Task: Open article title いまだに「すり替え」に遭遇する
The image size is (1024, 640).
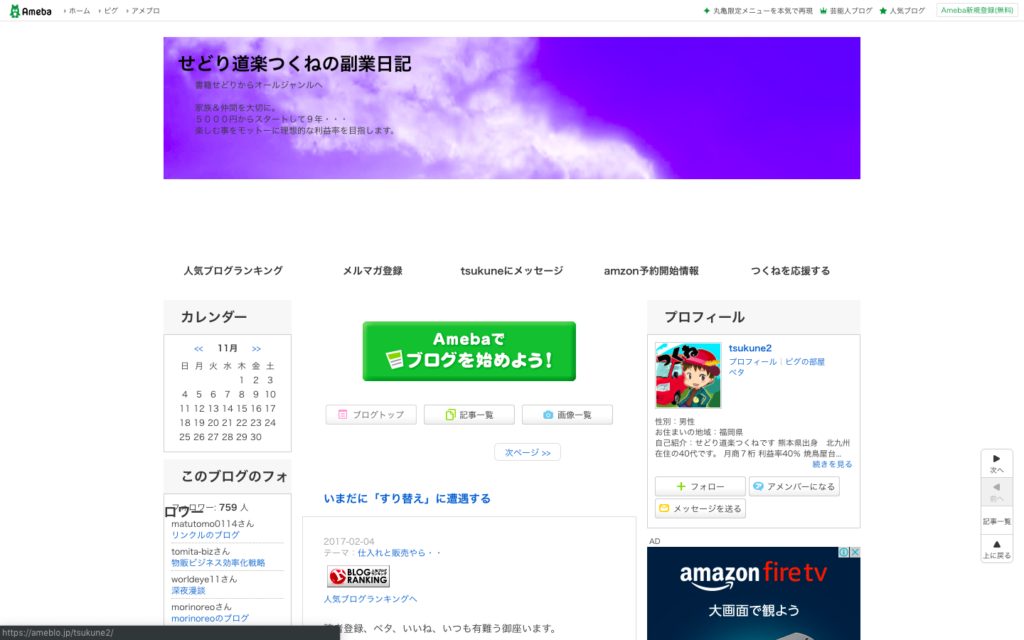Action: click(407, 498)
